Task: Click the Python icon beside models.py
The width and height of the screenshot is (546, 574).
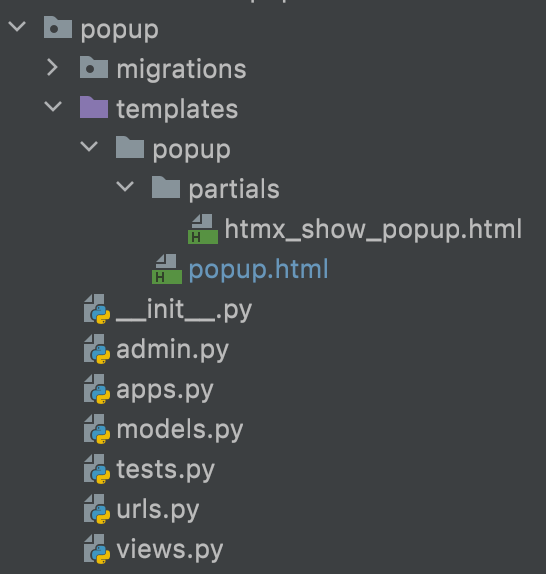Action: pos(97,429)
